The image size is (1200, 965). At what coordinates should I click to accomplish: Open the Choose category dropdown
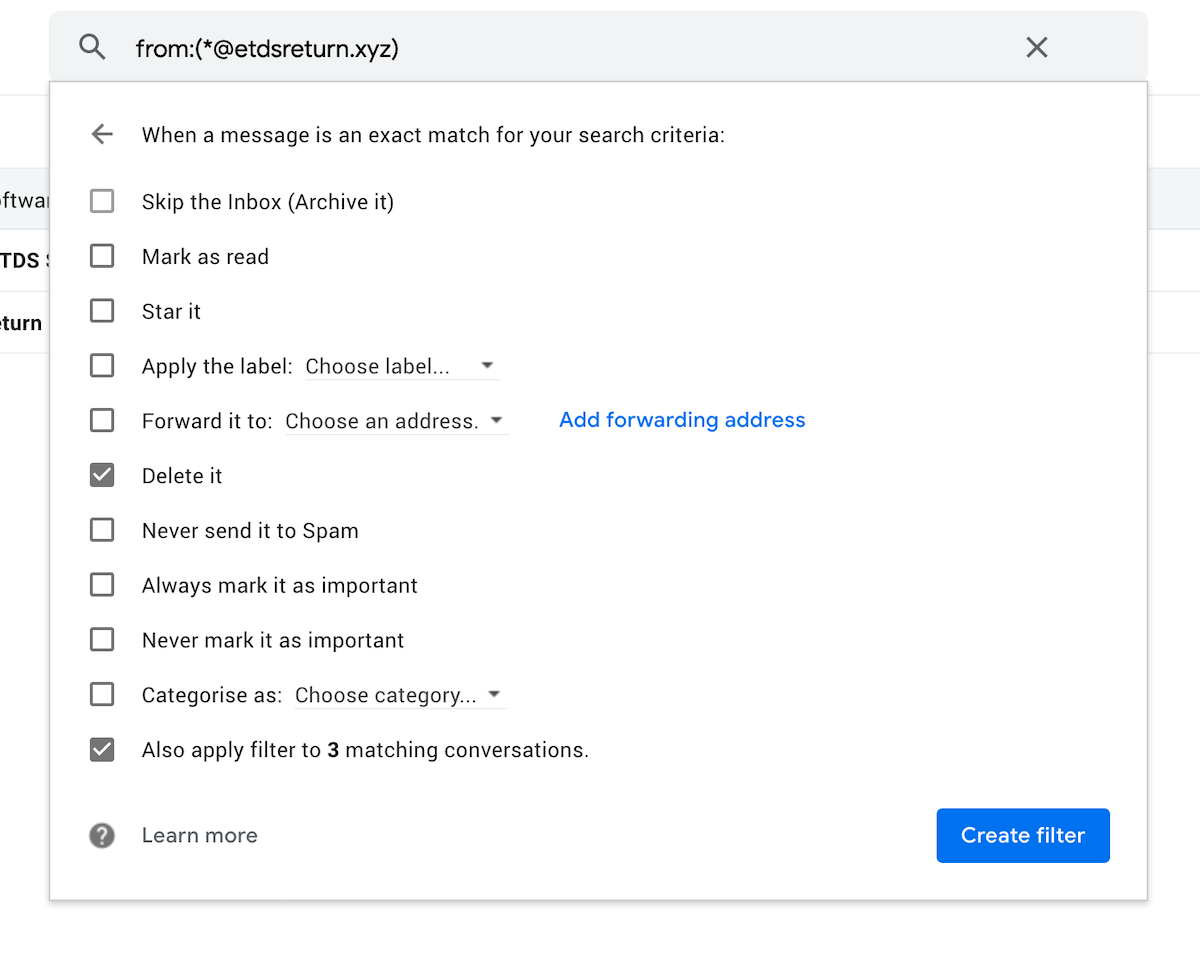pyautogui.click(x=399, y=694)
